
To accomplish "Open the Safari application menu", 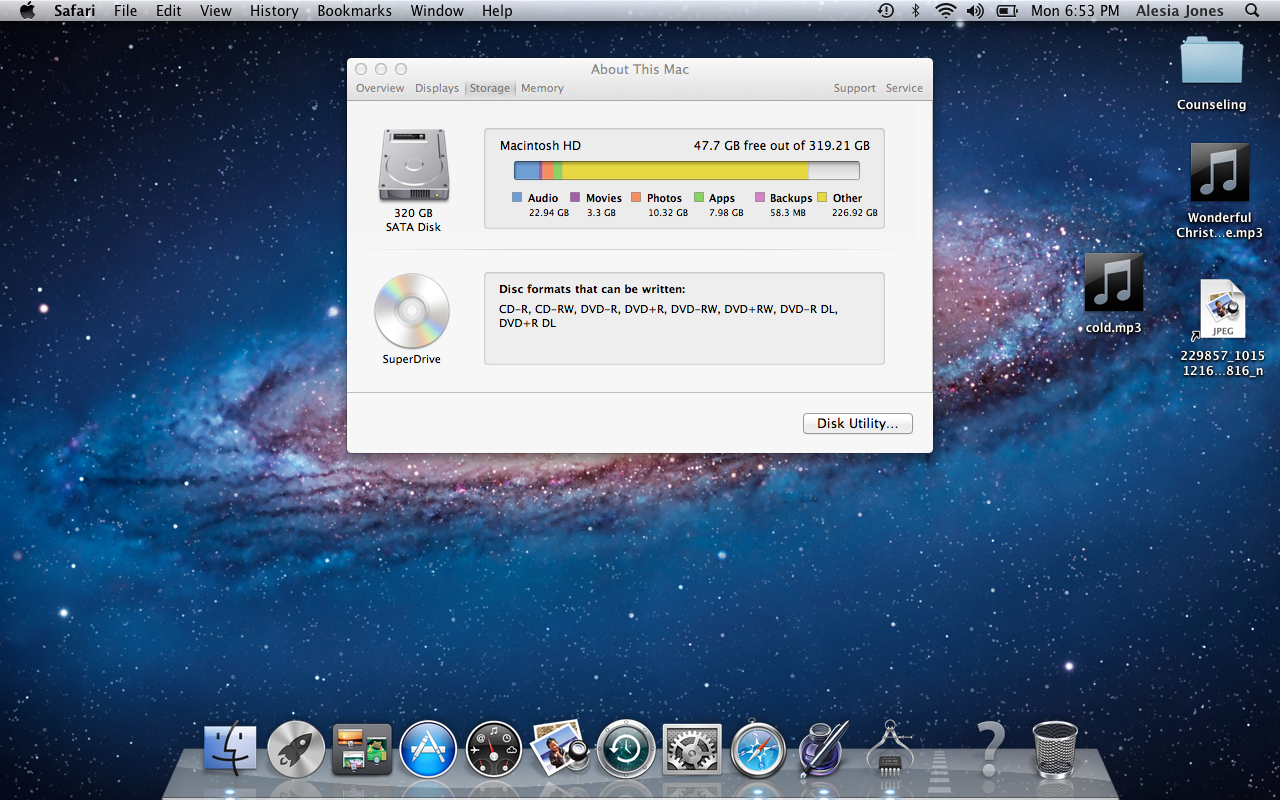I will [x=75, y=11].
